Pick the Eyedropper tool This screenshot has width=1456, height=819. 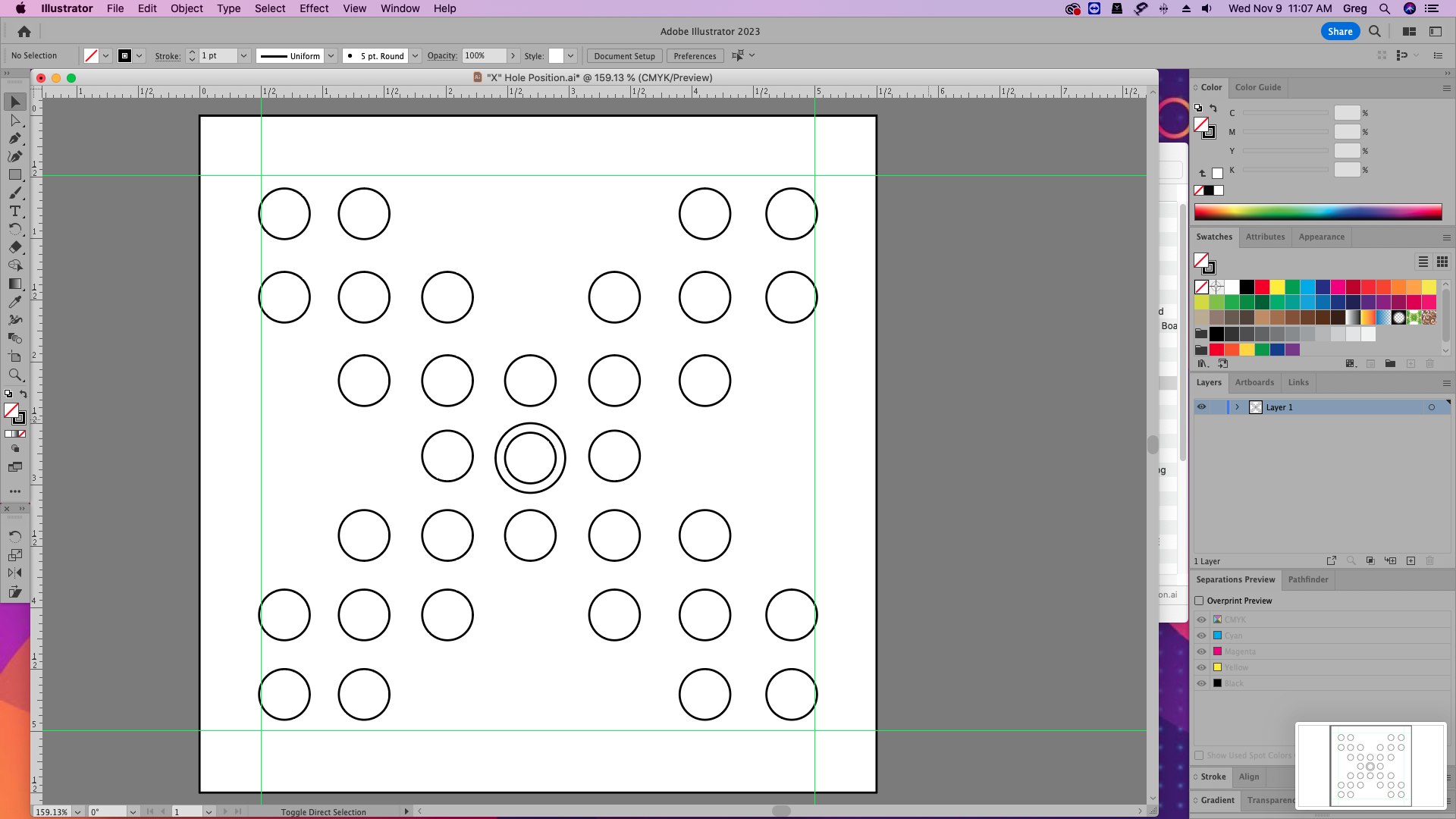pos(15,302)
